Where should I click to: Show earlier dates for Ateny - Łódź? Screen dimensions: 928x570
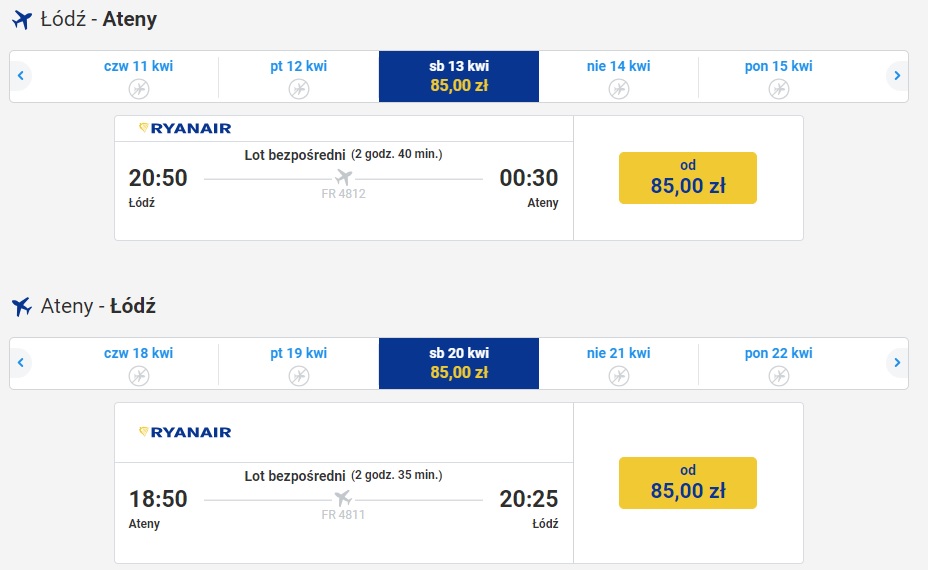[21, 362]
